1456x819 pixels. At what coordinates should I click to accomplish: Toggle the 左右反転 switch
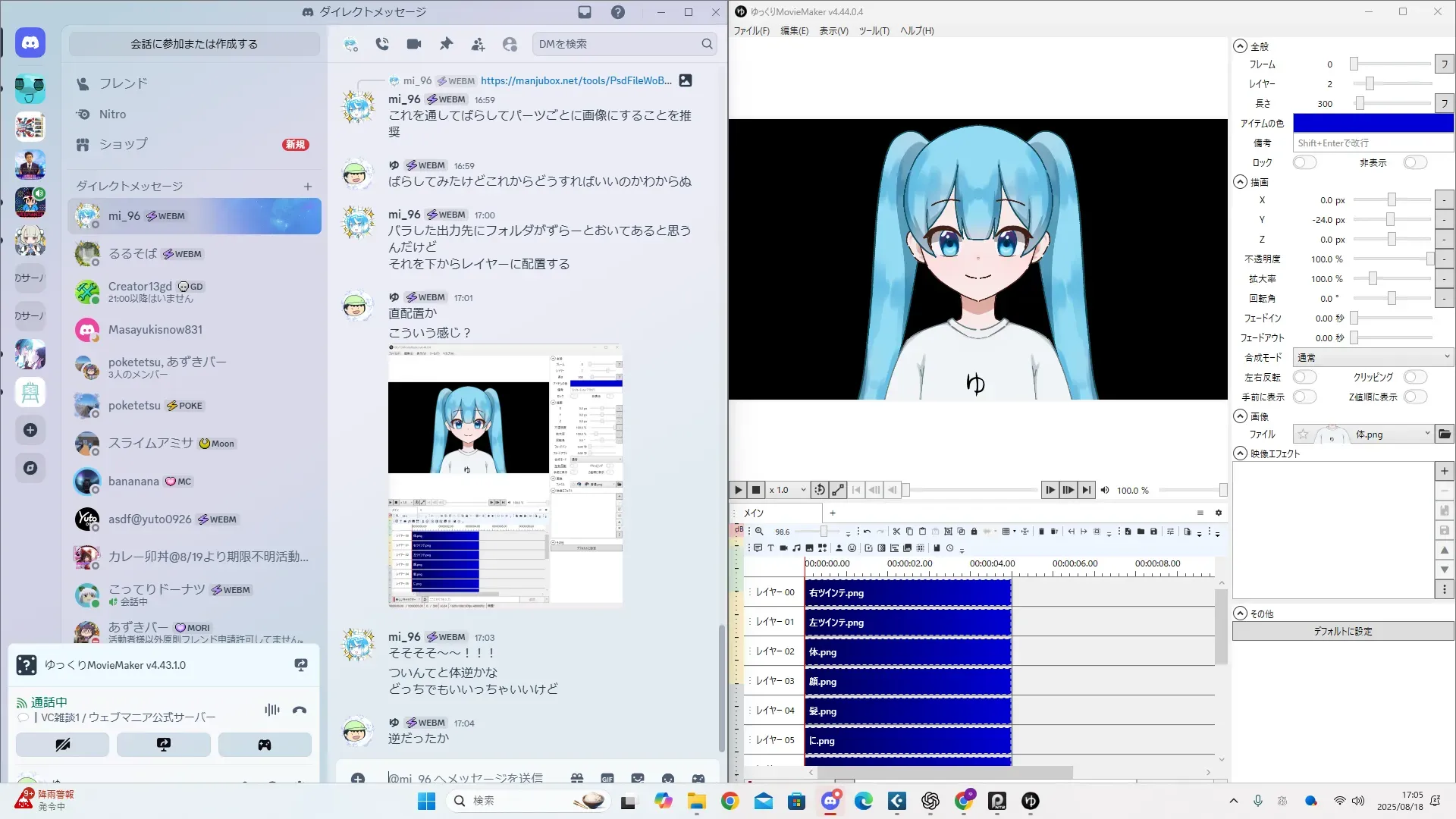point(1304,377)
